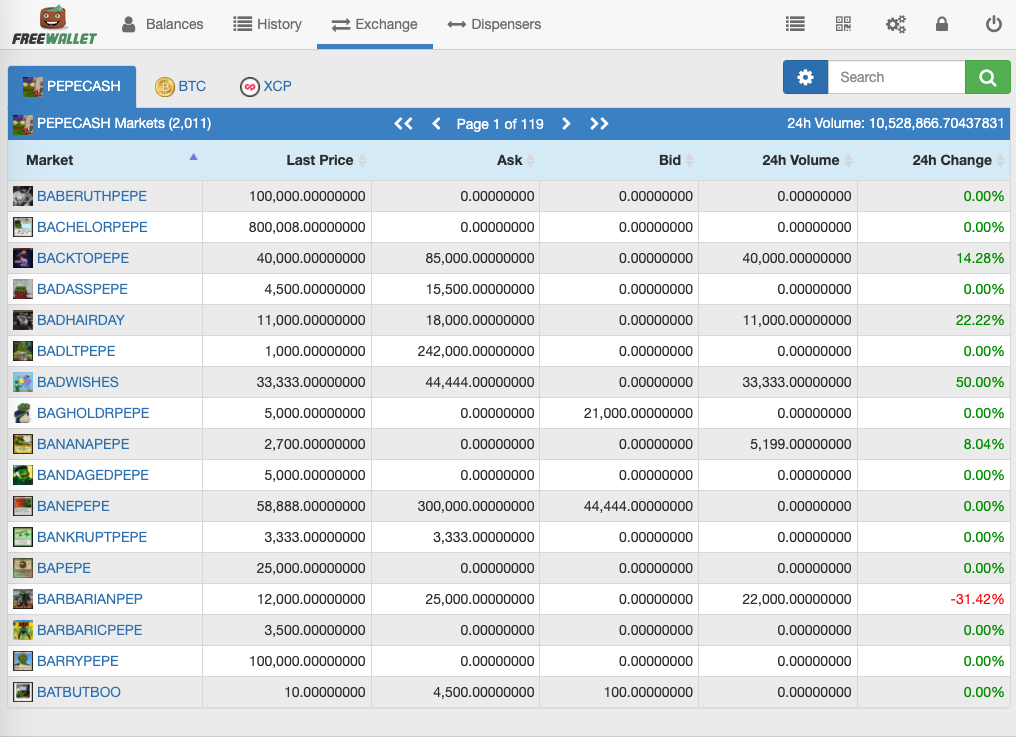Open the History menu
1016x737 pixels.
pyautogui.click(x=267, y=24)
